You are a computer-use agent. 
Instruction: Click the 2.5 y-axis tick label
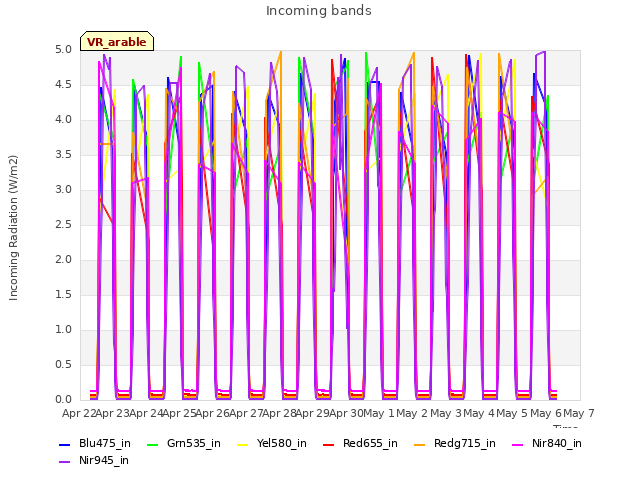coord(63,225)
